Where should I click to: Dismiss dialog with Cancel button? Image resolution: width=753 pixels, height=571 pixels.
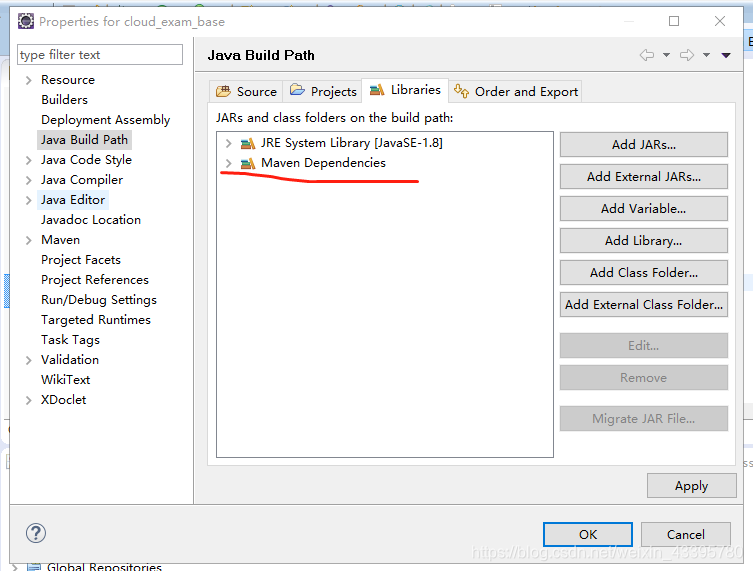point(686,535)
